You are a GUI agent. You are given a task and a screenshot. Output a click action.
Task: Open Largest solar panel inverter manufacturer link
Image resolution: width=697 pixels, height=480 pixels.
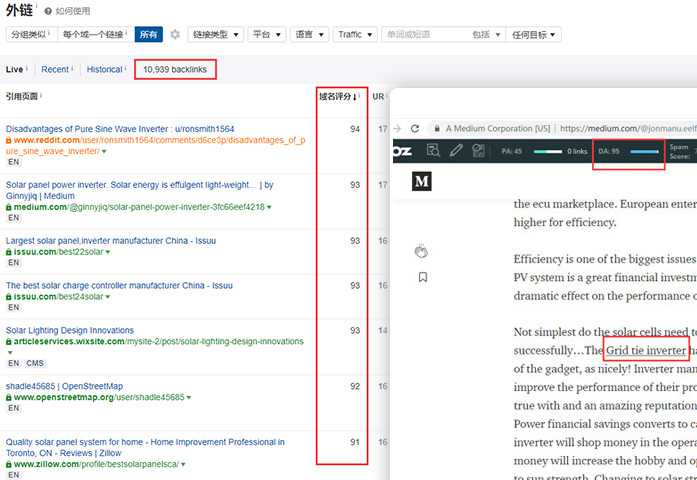[x=111, y=240]
